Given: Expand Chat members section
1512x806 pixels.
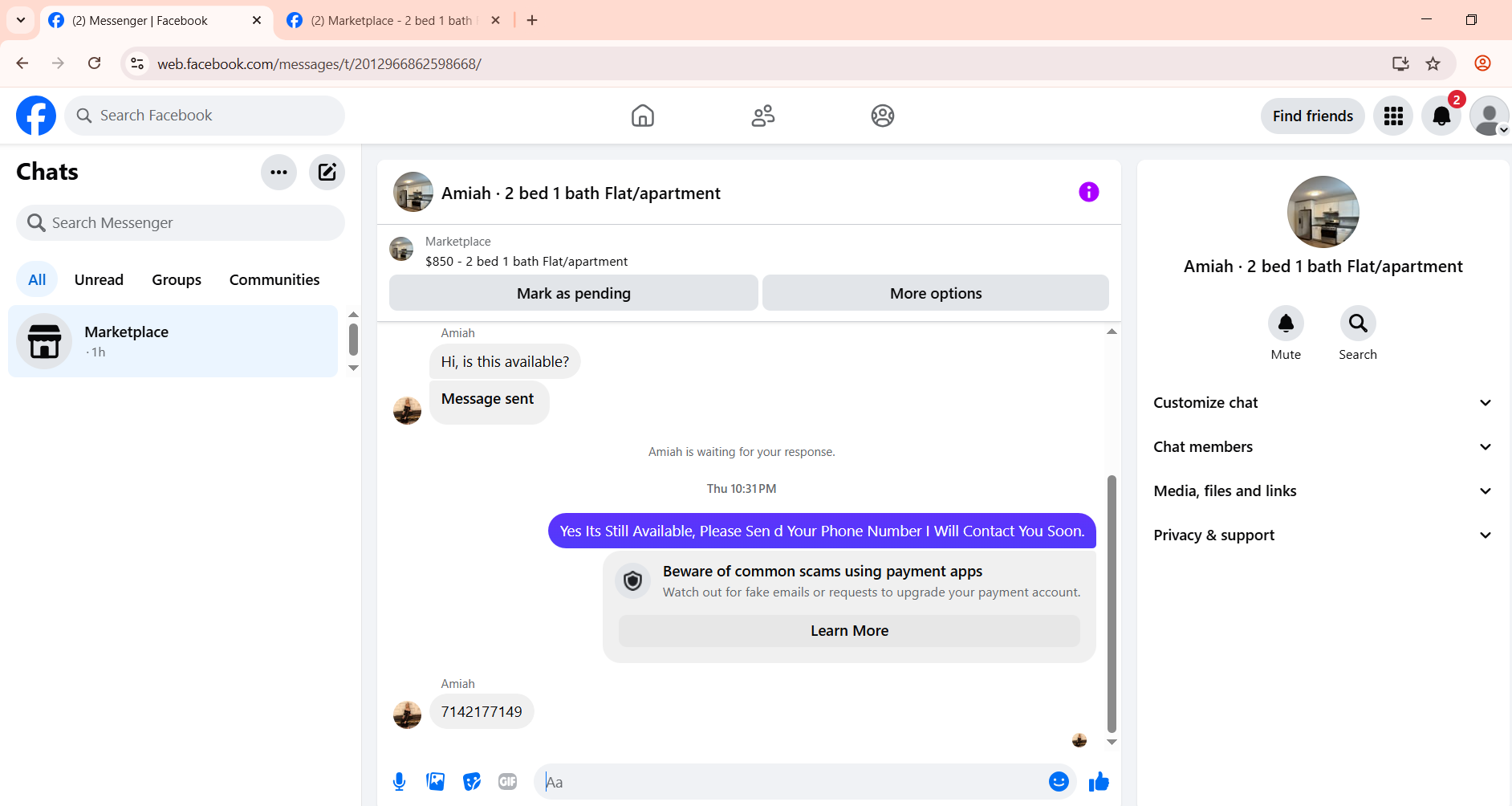Looking at the screenshot, I should [1323, 447].
